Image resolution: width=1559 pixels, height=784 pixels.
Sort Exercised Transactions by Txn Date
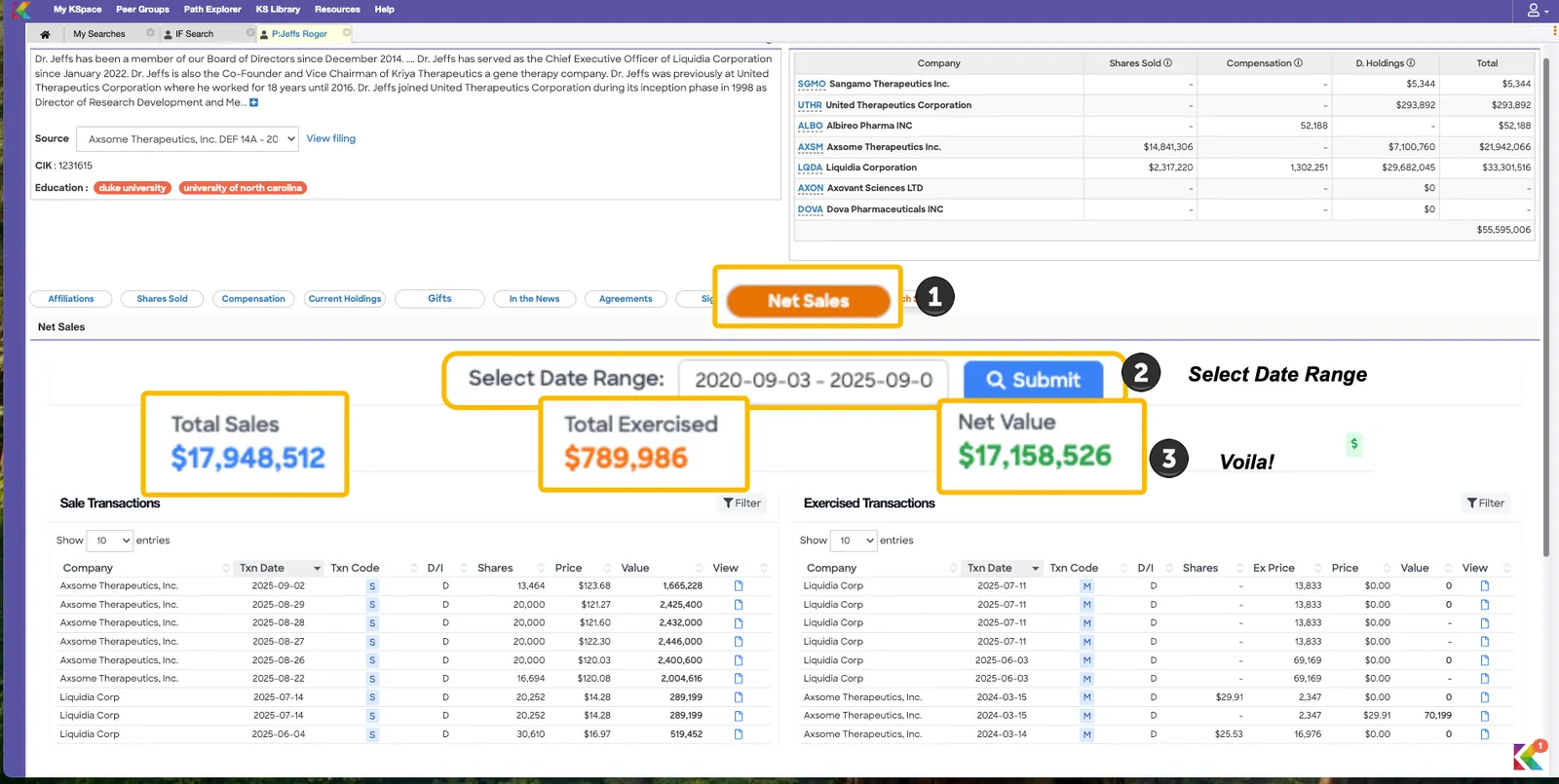click(1003, 568)
